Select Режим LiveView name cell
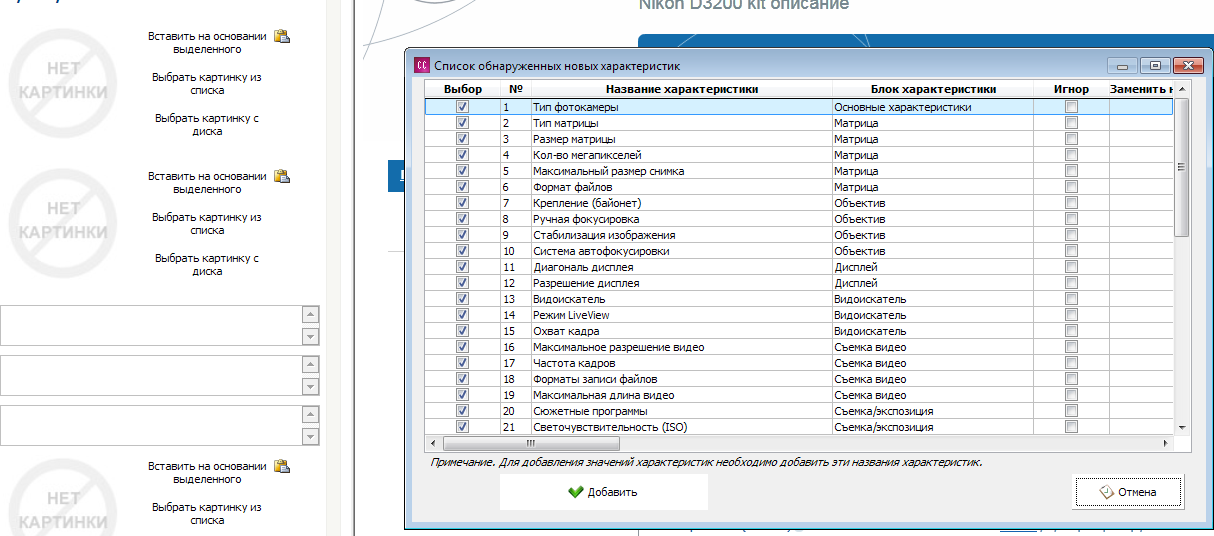The width and height of the screenshot is (1214, 536). click(681, 315)
